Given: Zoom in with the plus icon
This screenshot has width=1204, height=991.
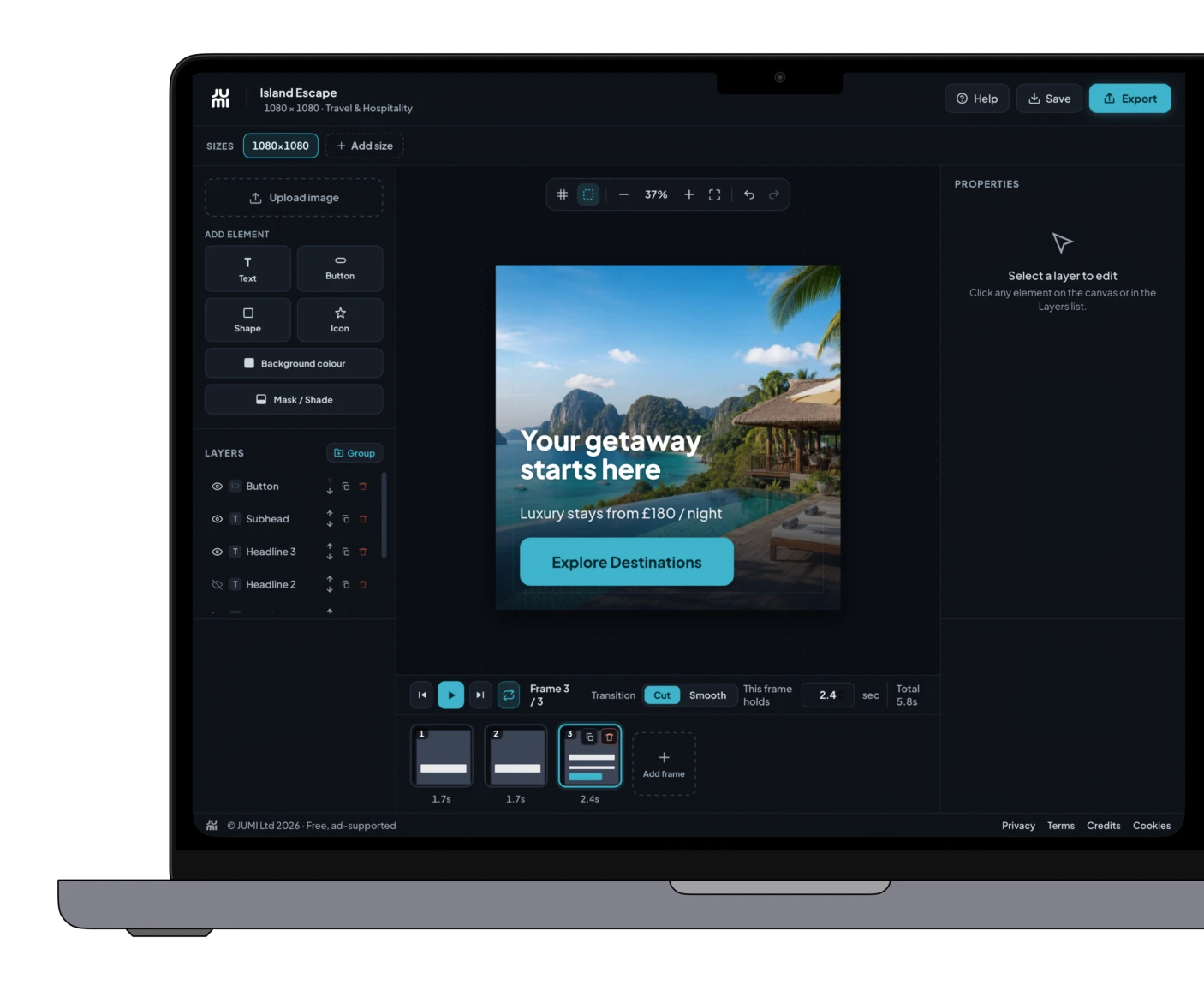Looking at the screenshot, I should (x=688, y=194).
